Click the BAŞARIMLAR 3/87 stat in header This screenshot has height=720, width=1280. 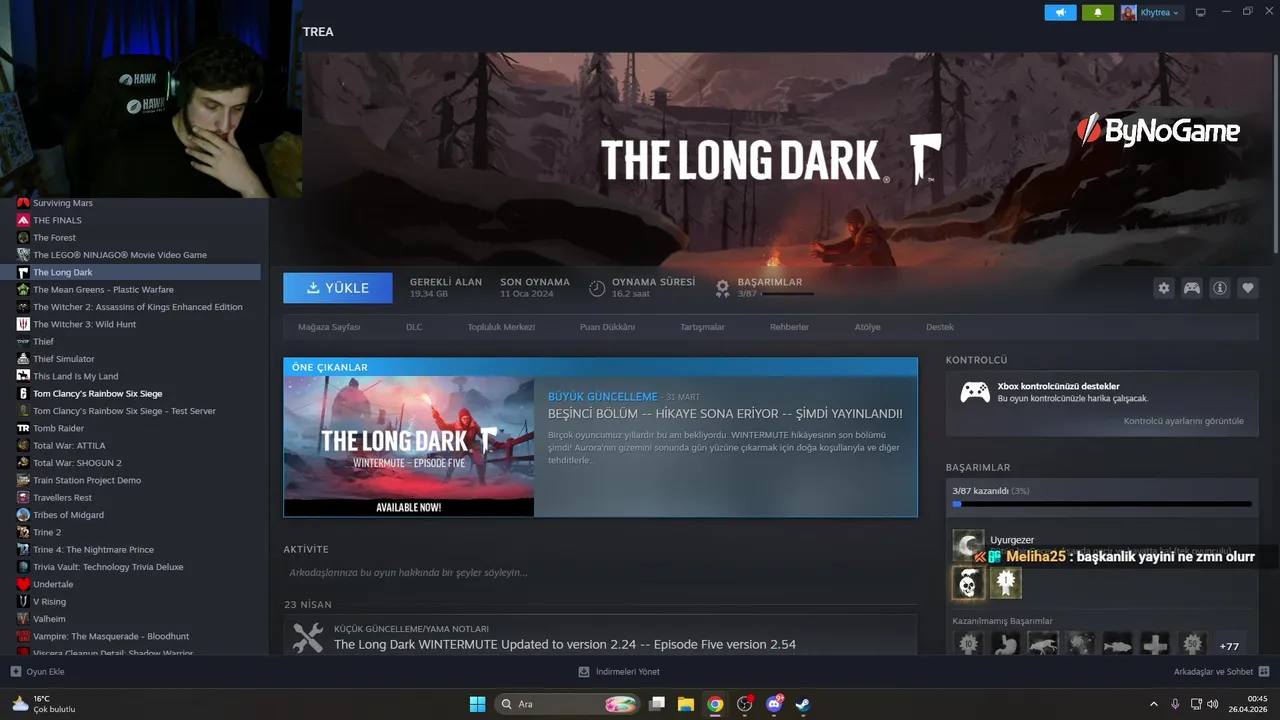point(765,288)
